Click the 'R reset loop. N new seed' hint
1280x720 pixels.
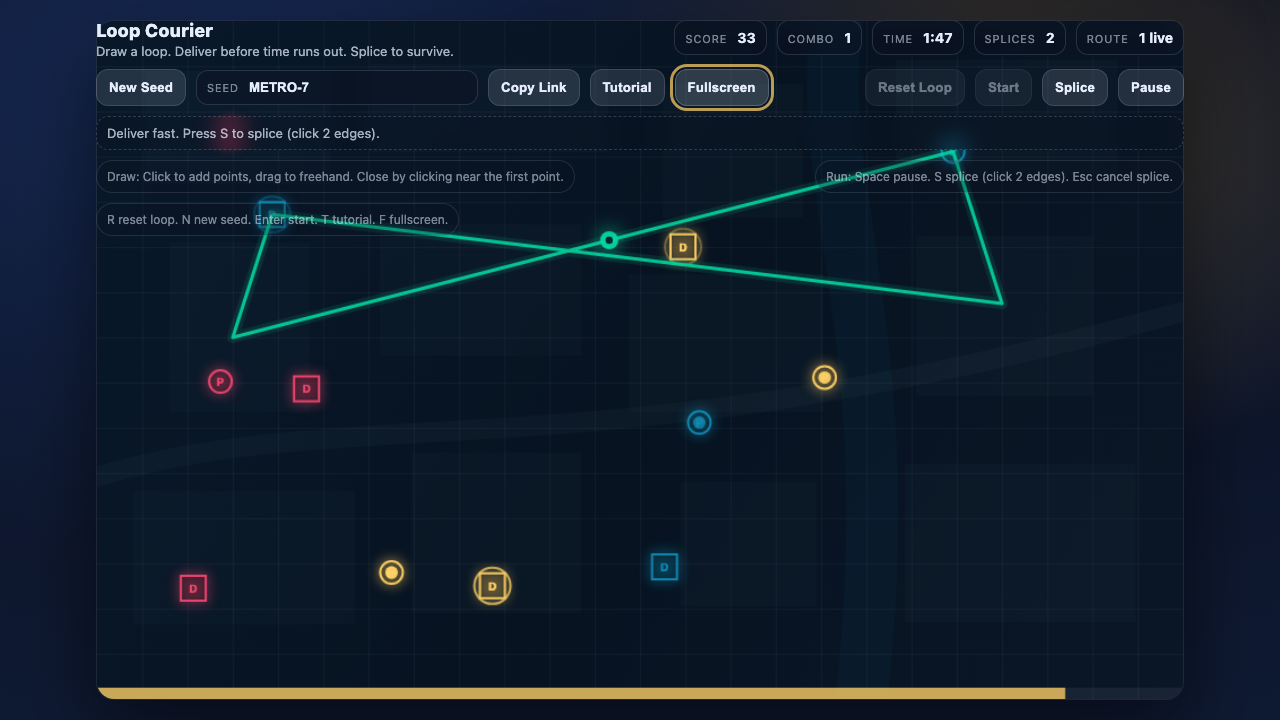coord(278,220)
